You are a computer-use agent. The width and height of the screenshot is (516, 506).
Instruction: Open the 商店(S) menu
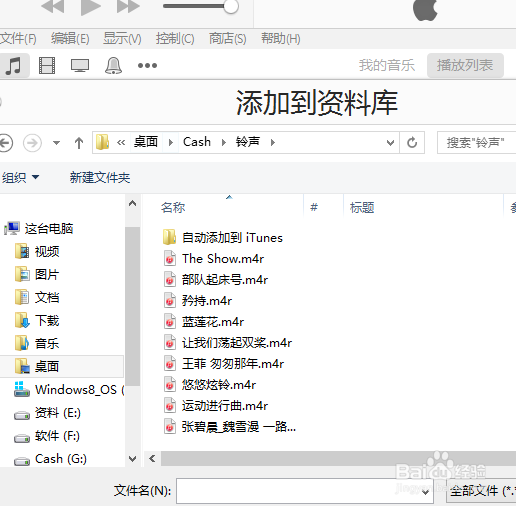pyautogui.click(x=227, y=39)
